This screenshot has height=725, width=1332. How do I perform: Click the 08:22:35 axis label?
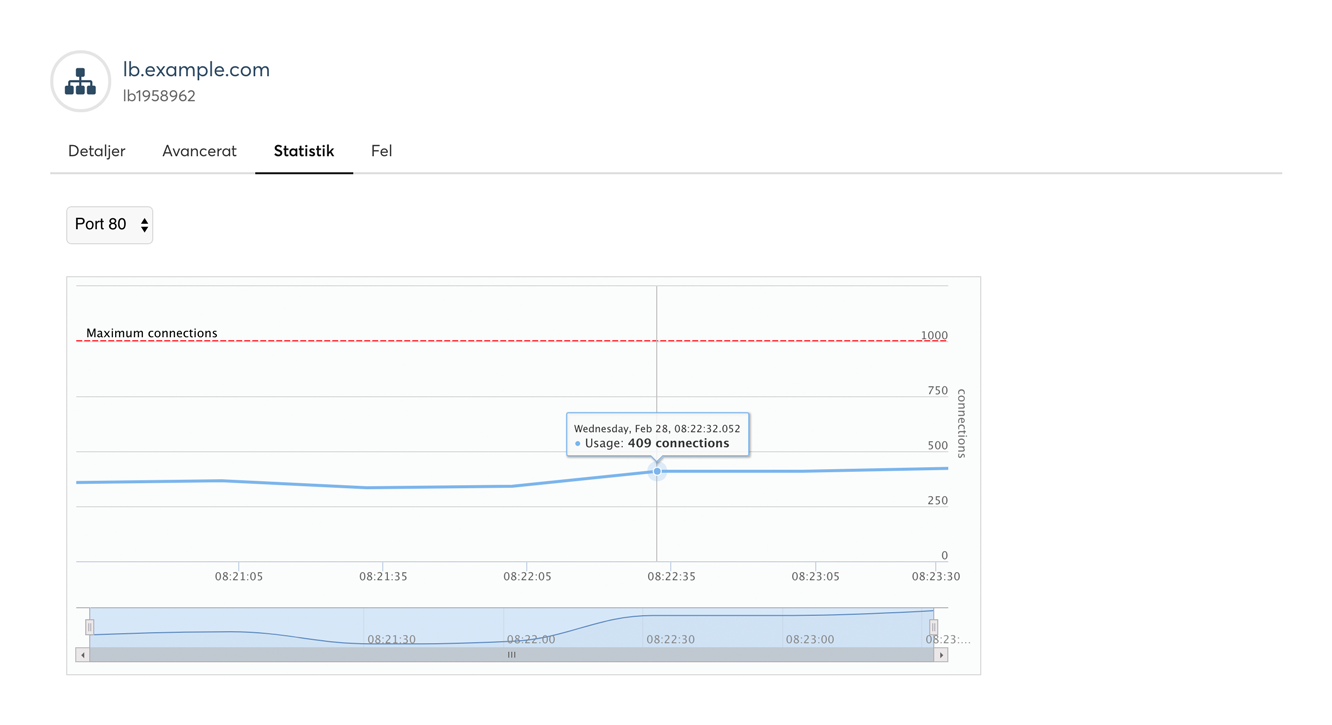pyautogui.click(x=671, y=576)
